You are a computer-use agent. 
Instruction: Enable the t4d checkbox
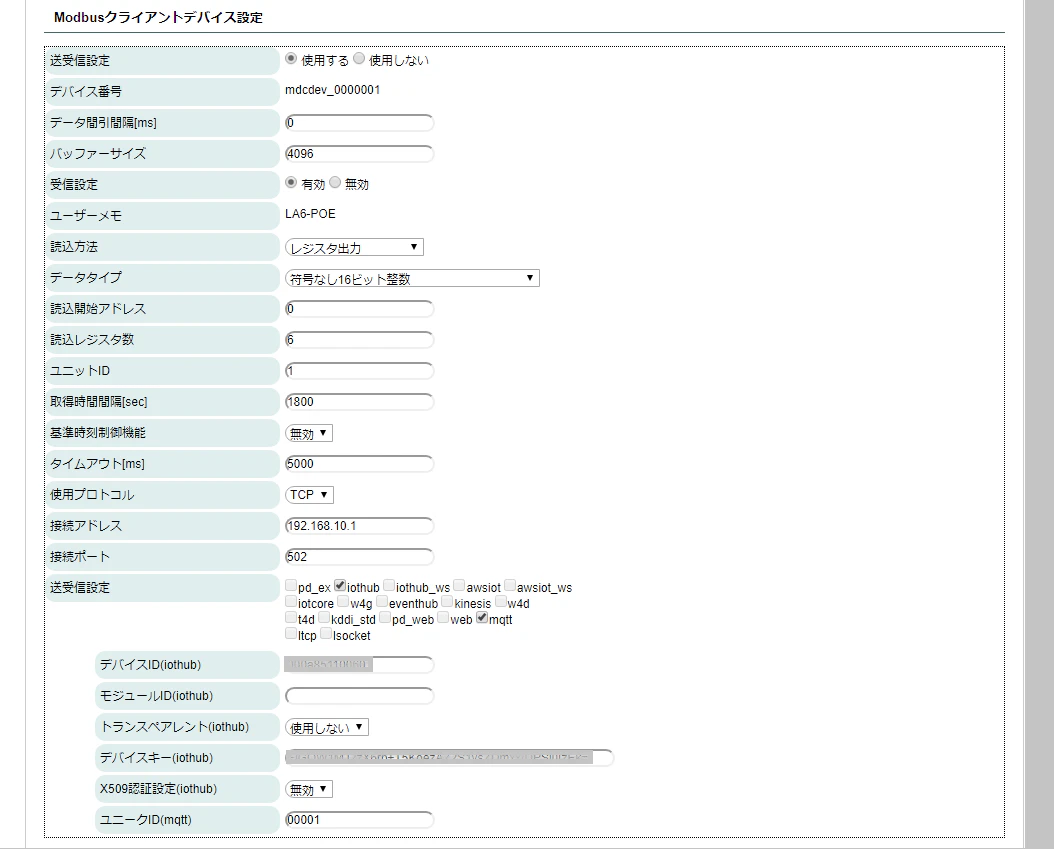[x=291, y=618]
